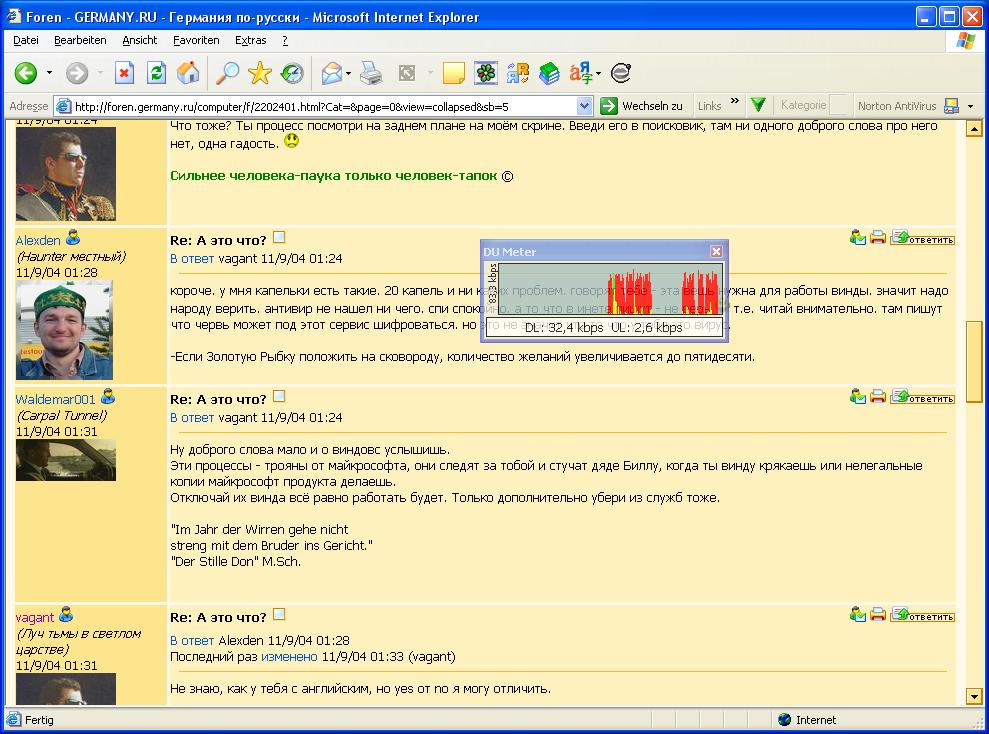This screenshot has width=989, height=734.
Task: Click ответить in Alexden's post
Action: click(x=922, y=238)
